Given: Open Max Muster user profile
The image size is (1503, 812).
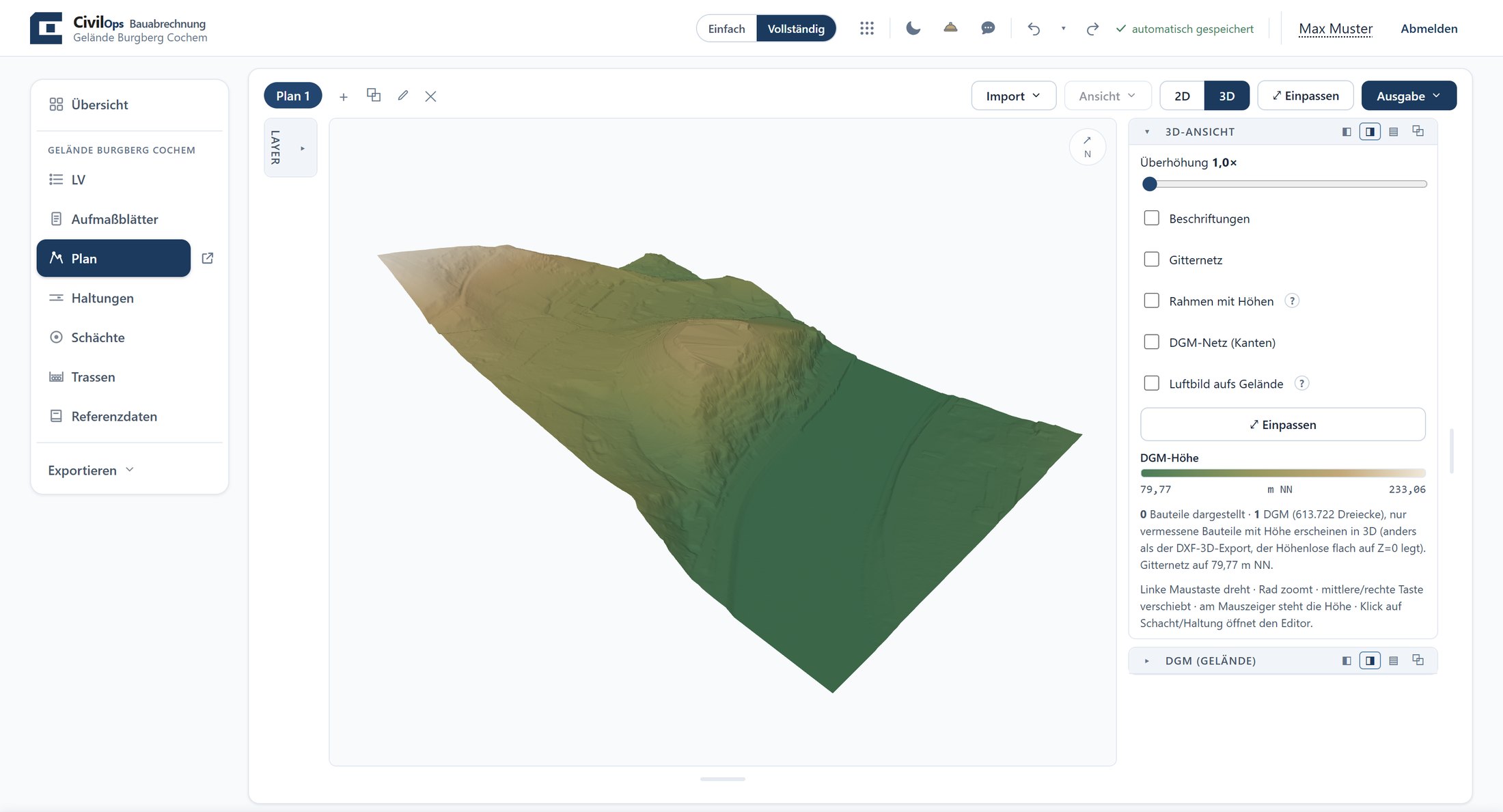Looking at the screenshot, I should pos(1335,29).
